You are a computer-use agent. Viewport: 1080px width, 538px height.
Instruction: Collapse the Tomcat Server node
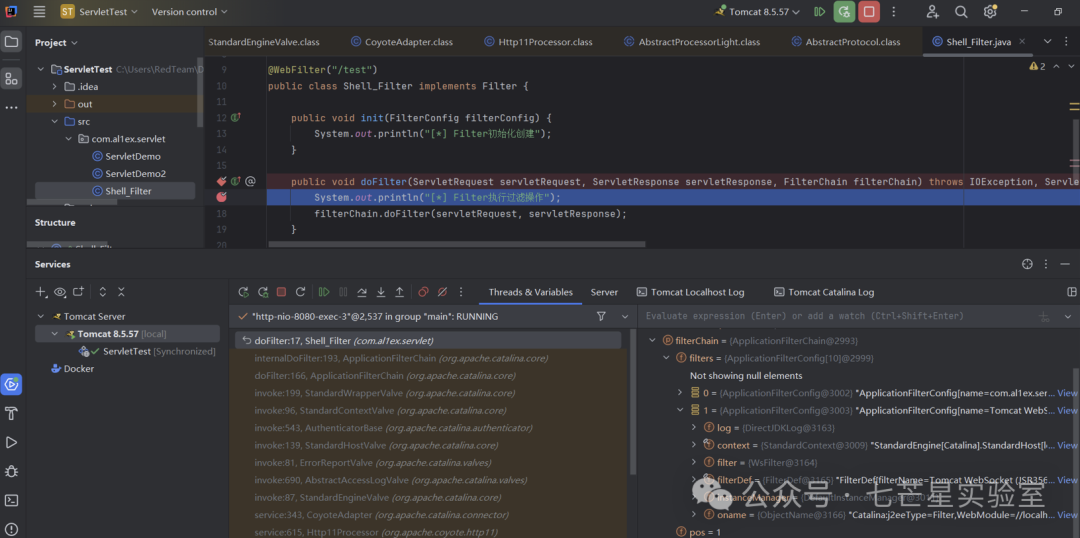[x=41, y=316]
